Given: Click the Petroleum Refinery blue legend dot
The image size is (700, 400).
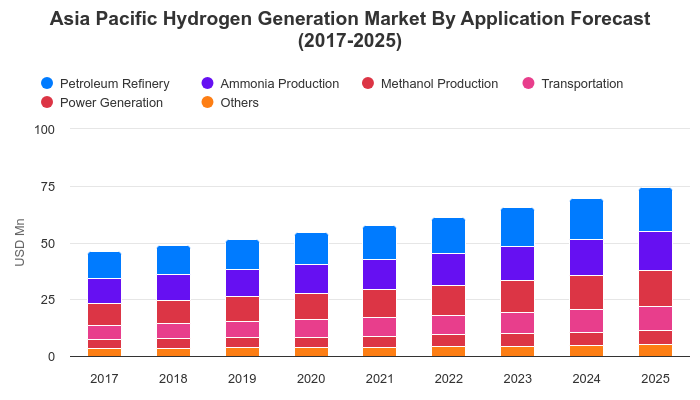Looking at the screenshot, I should [47, 83].
